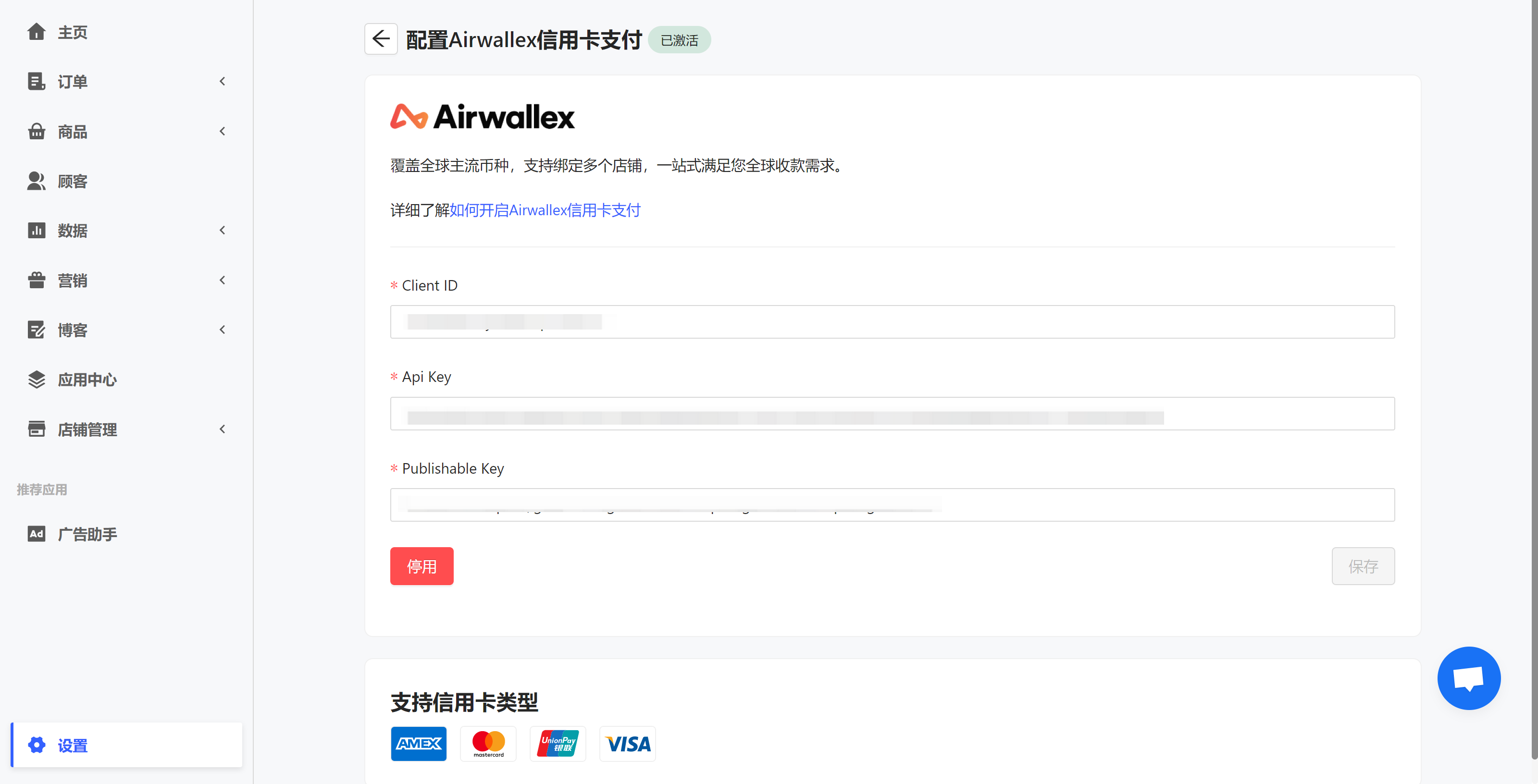This screenshot has width=1538, height=784.
Task: Expand the 店铺管理 menu chevron
Action: coord(222,429)
